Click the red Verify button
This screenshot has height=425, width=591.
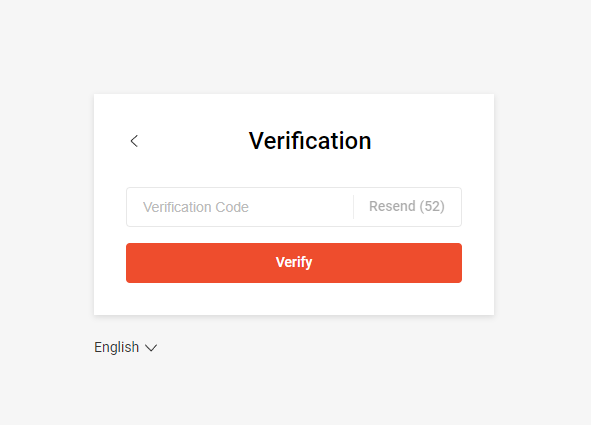[294, 263]
